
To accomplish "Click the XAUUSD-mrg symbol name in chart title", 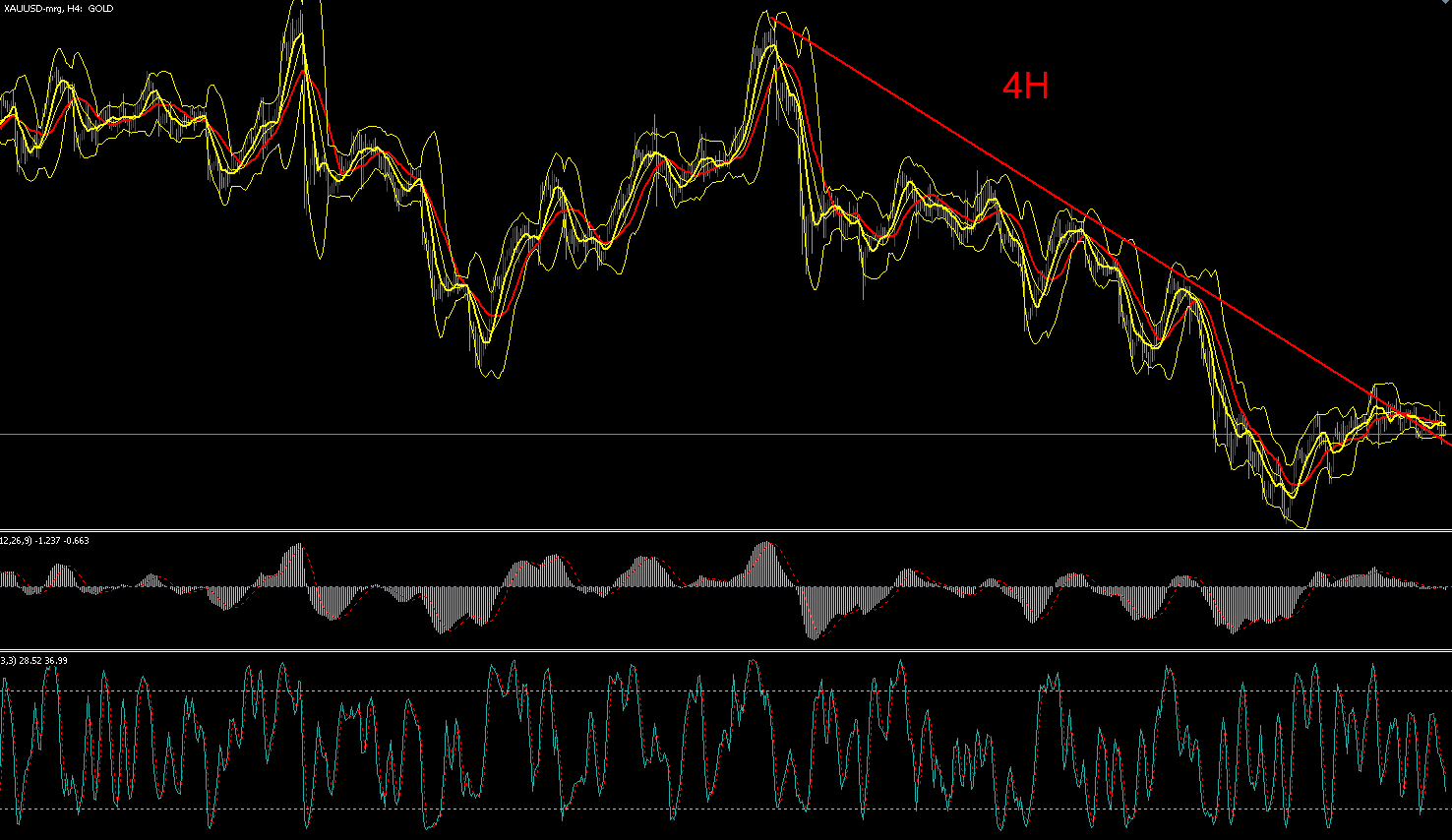I will point(33,9).
